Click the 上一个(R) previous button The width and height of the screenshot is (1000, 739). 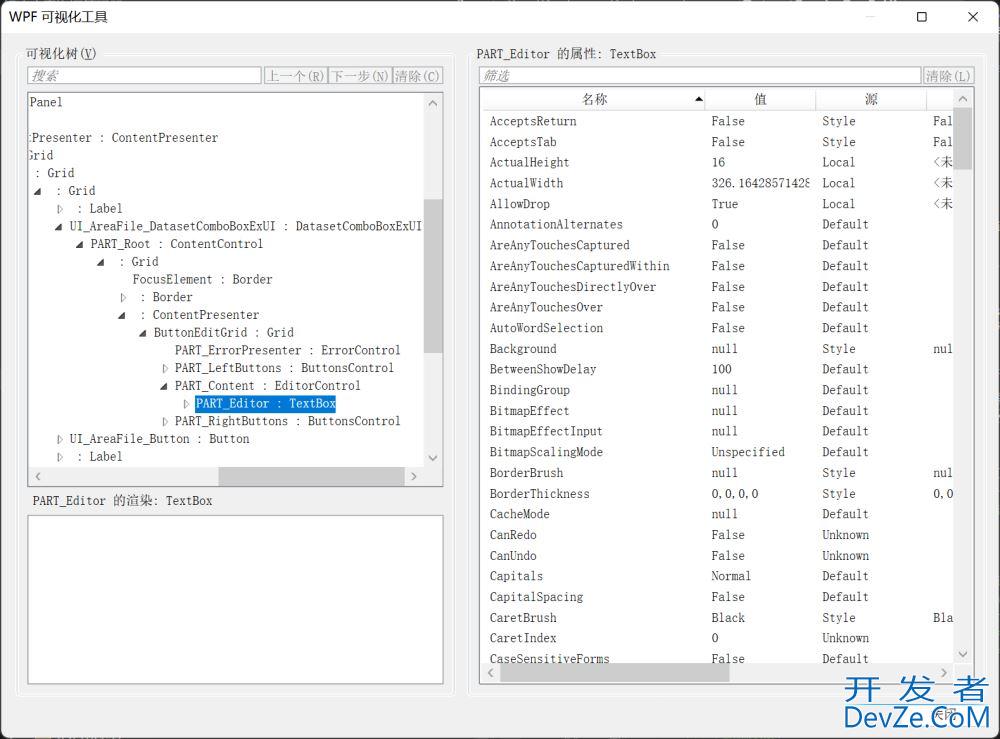click(295, 76)
